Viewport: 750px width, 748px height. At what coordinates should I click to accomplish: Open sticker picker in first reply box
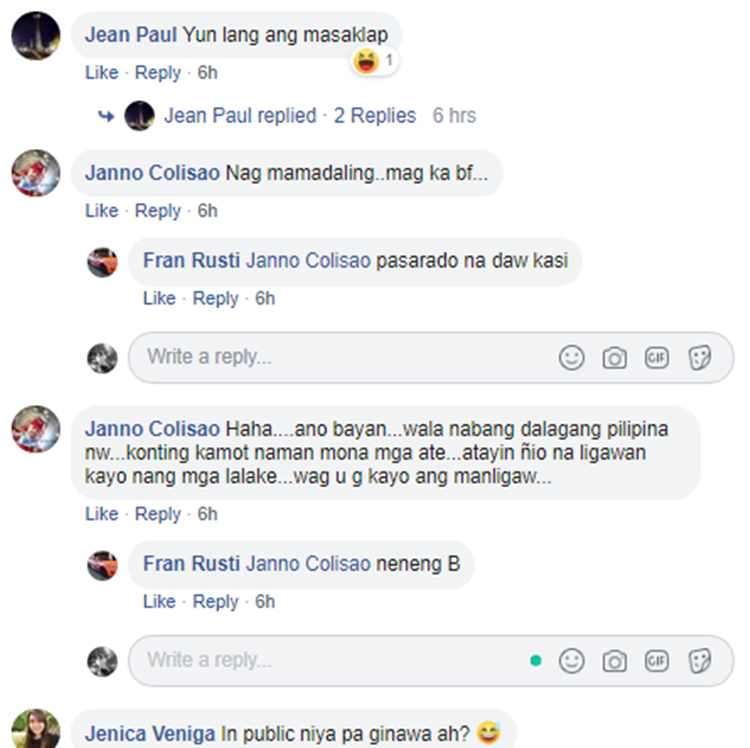tap(700, 357)
